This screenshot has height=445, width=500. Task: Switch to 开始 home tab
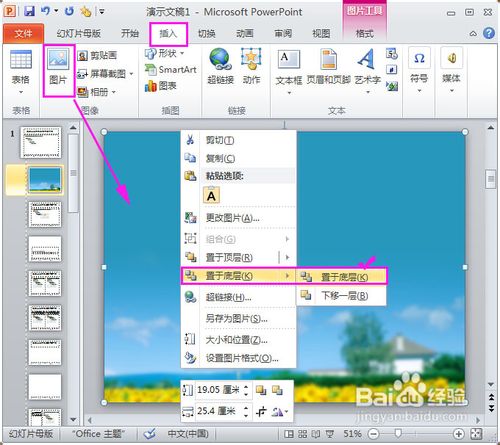[130, 33]
